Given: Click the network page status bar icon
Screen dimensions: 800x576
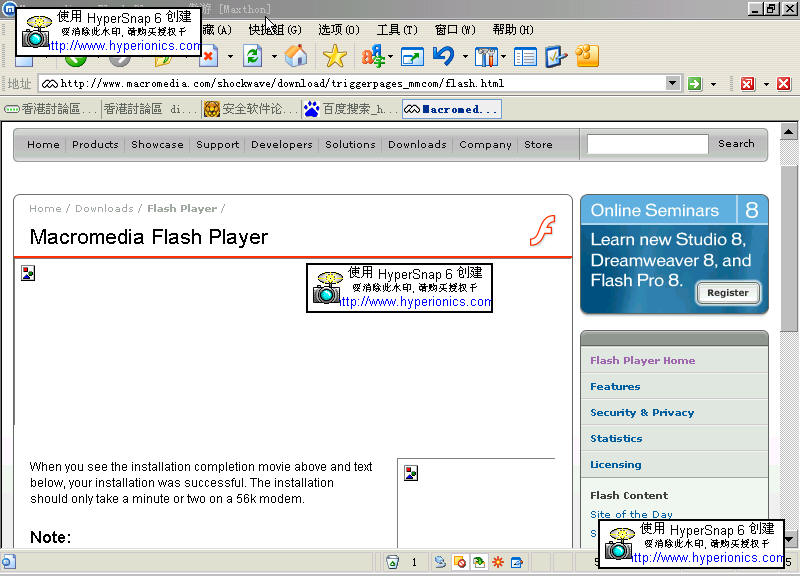Looking at the screenshot, I should click(440, 562).
